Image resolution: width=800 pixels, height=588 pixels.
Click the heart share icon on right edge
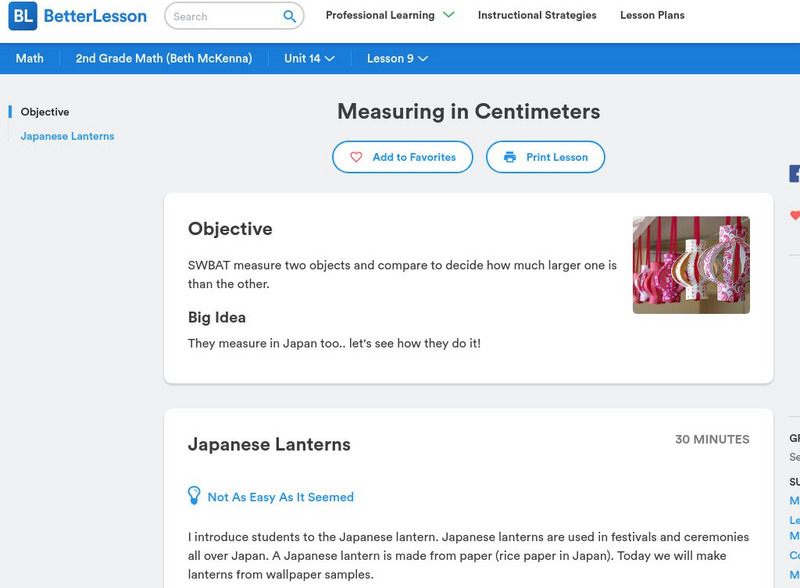[793, 214]
